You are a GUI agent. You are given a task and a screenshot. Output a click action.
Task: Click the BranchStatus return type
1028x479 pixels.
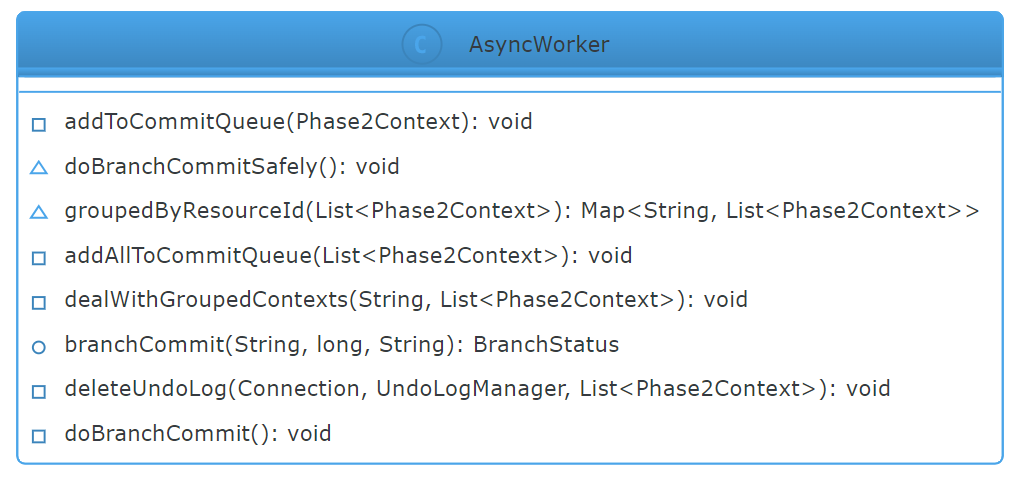tap(546, 345)
